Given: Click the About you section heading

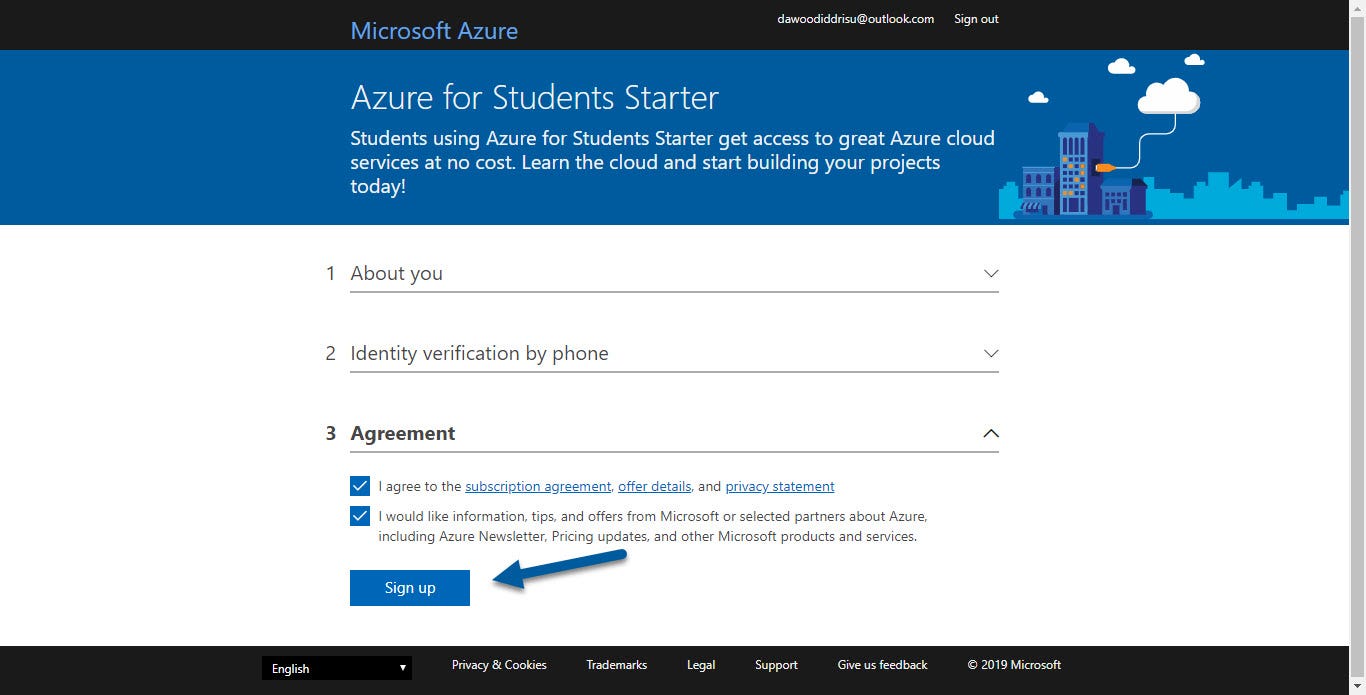Looking at the screenshot, I should 396,273.
